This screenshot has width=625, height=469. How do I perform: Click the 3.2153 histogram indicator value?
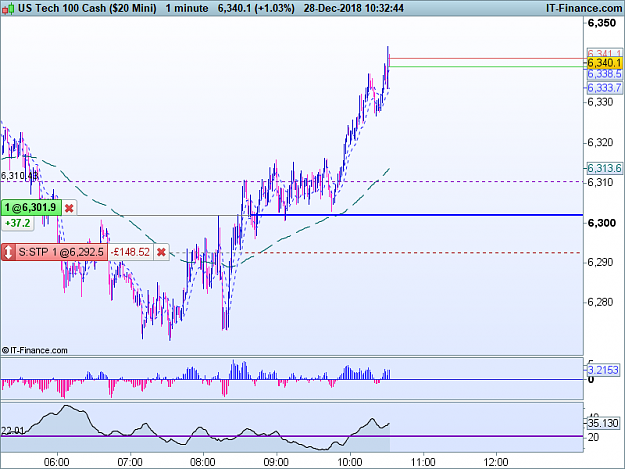pyautogui.click(x=603, y=370)
